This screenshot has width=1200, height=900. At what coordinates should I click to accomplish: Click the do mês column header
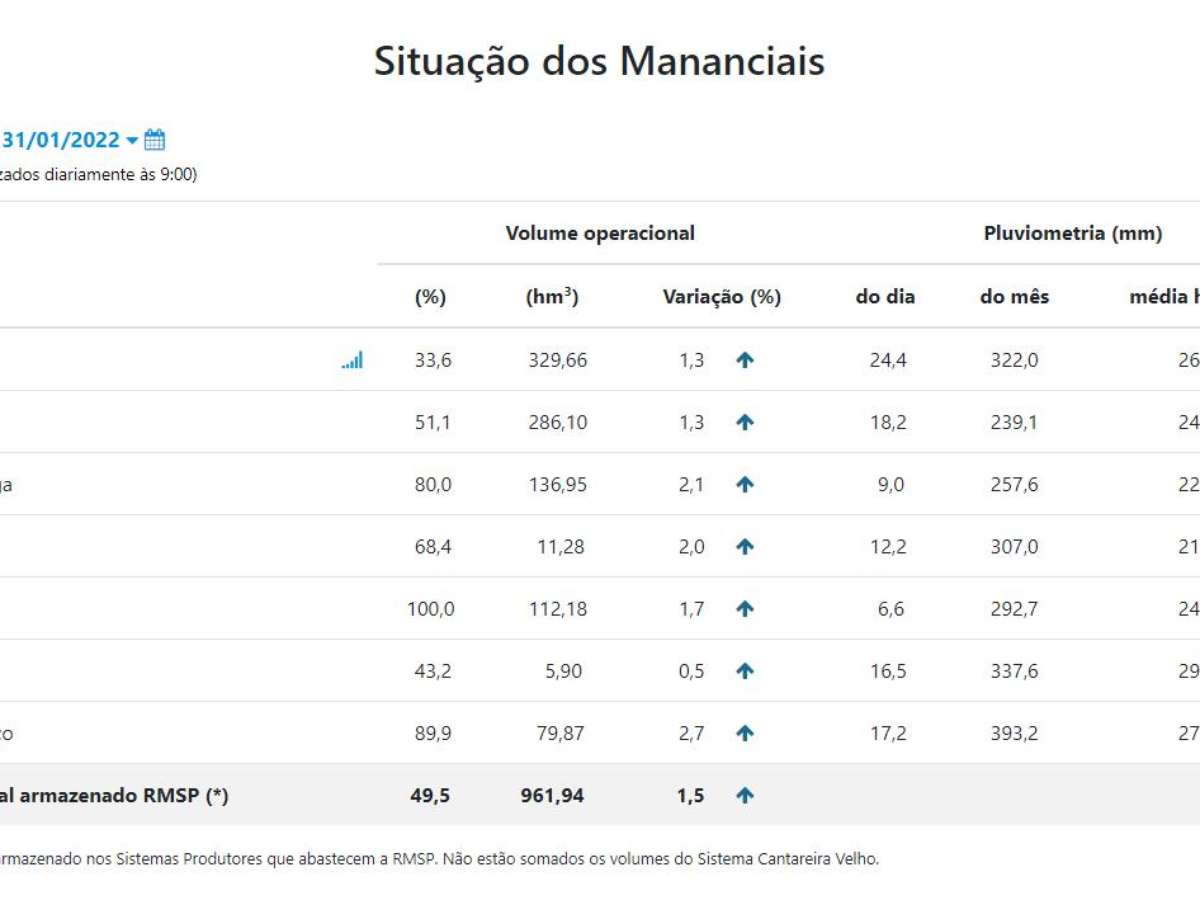pos(1014,297)
